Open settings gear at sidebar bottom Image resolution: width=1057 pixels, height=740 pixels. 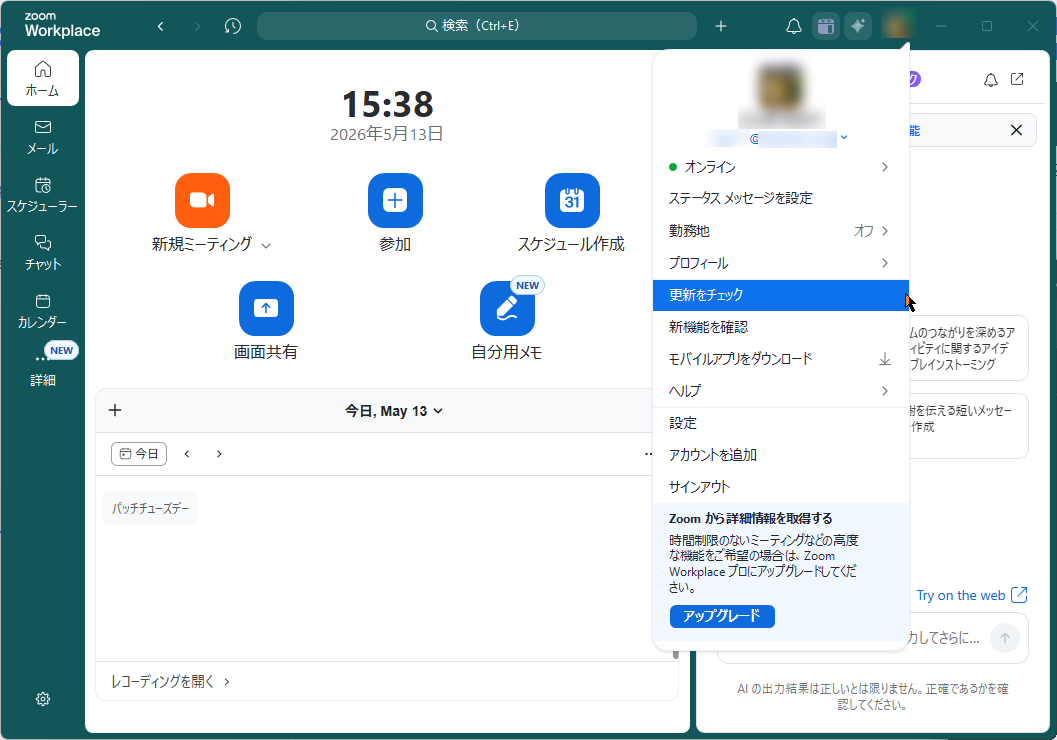pyautogui.click(x=42, y=699)
